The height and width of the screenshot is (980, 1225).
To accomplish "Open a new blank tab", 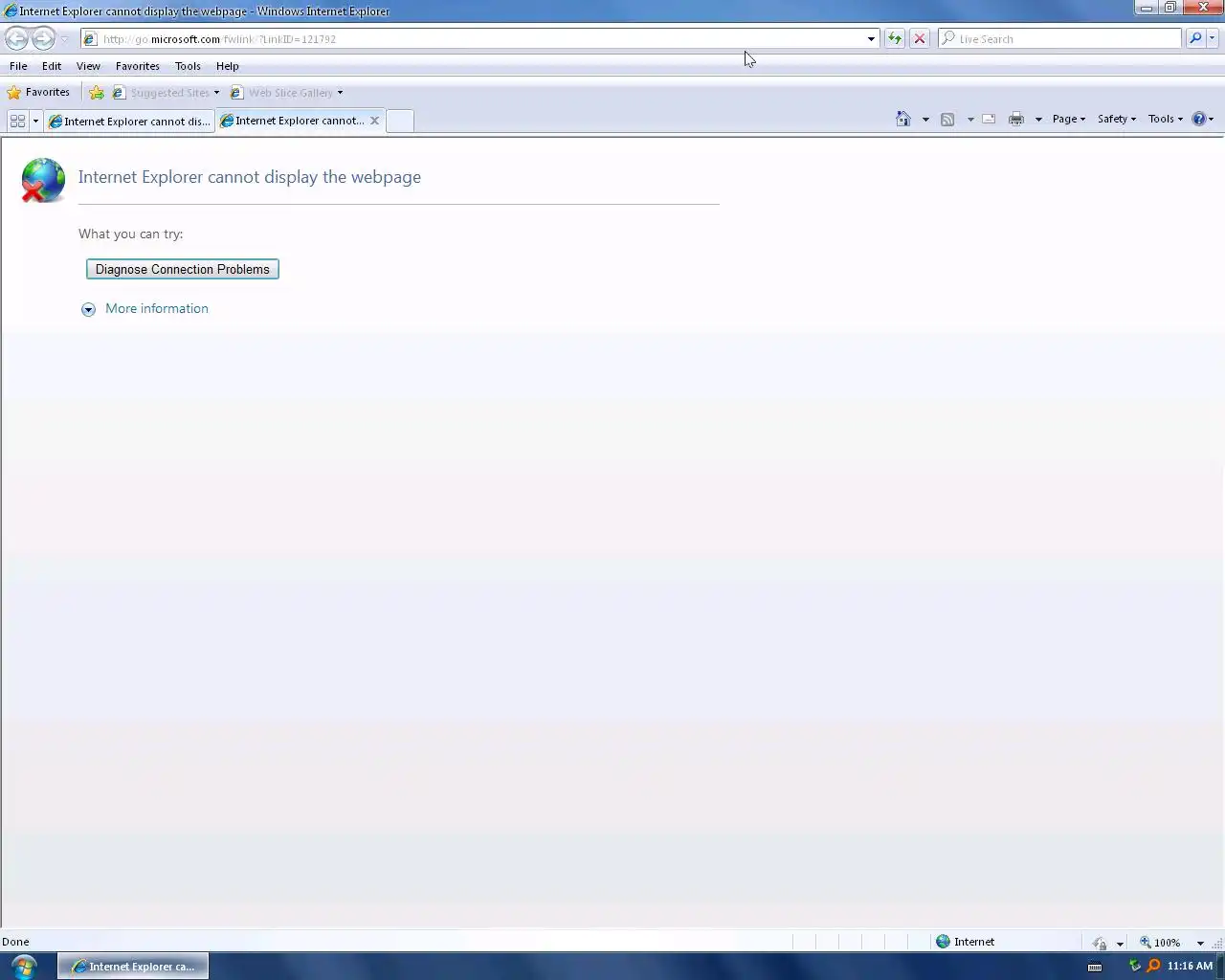I will point(400,121).
